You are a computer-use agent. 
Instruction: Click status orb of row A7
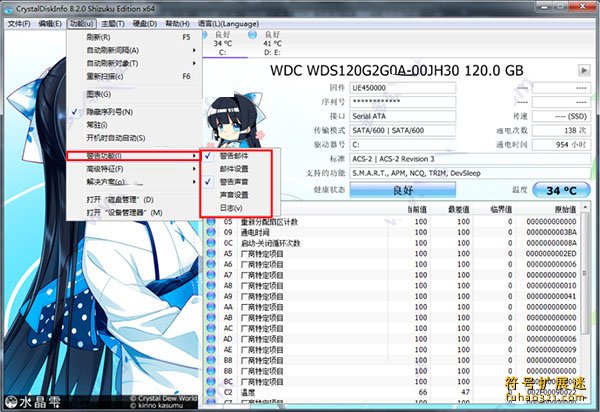(211, 275)
